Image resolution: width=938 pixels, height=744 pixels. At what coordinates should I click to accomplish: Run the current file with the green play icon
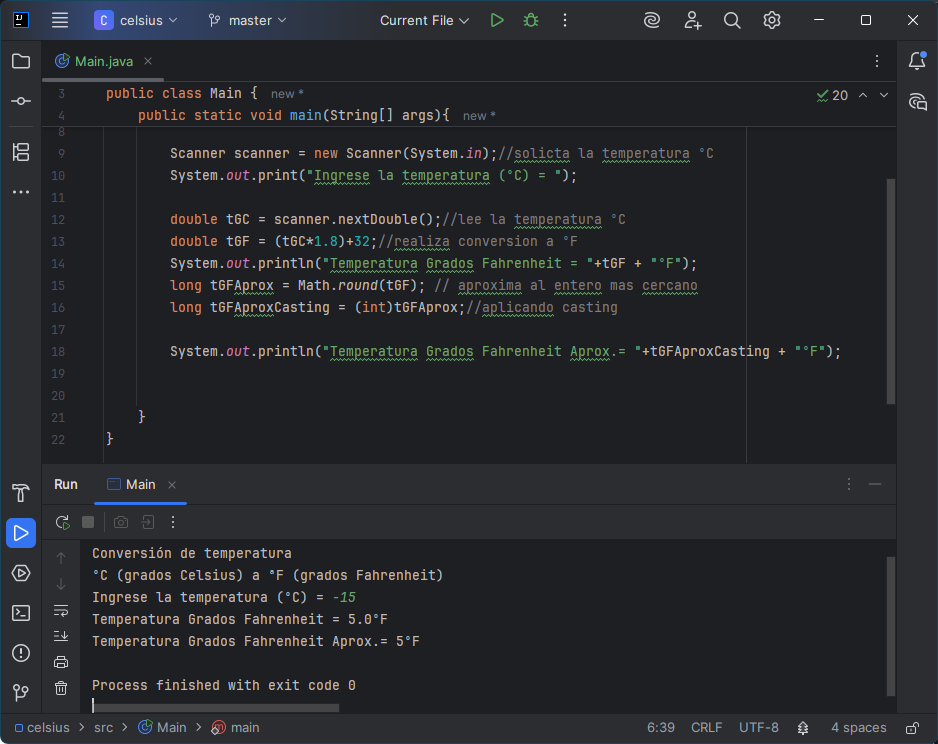(x=497, y=20)
